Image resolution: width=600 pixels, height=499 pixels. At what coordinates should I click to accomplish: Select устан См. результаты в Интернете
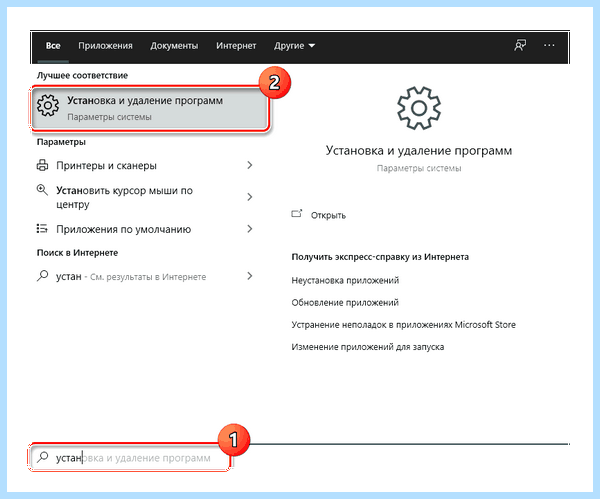(x=145, y=276)
